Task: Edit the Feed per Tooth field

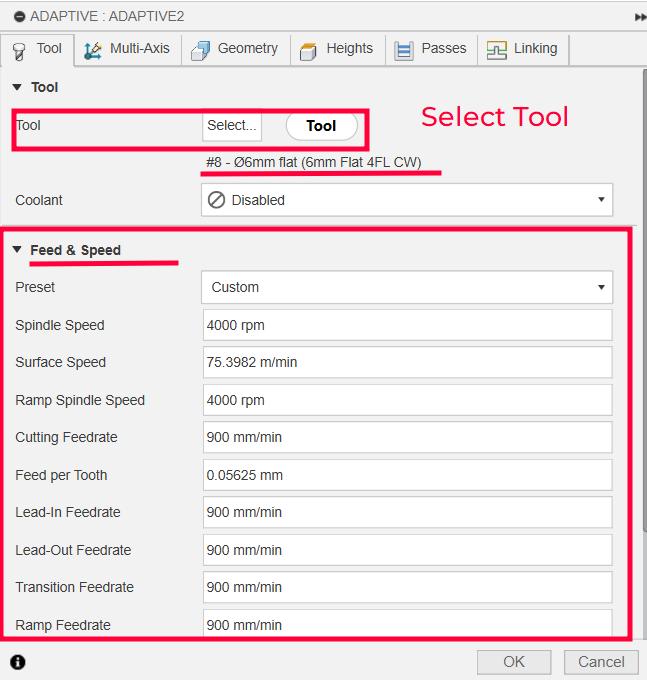Action: [x=407, y=475]
